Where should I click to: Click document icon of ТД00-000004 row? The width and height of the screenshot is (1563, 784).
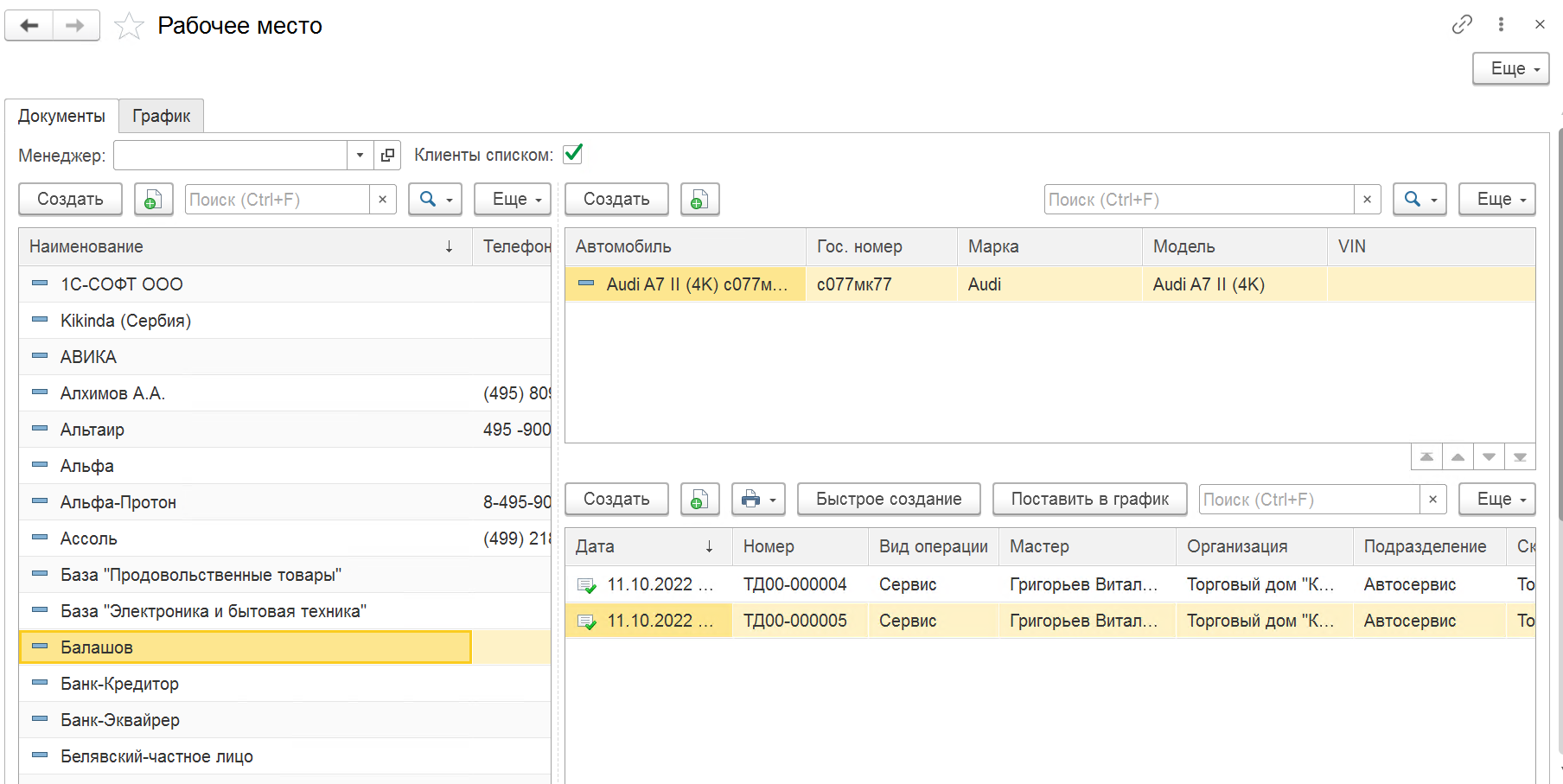[587, 585]
